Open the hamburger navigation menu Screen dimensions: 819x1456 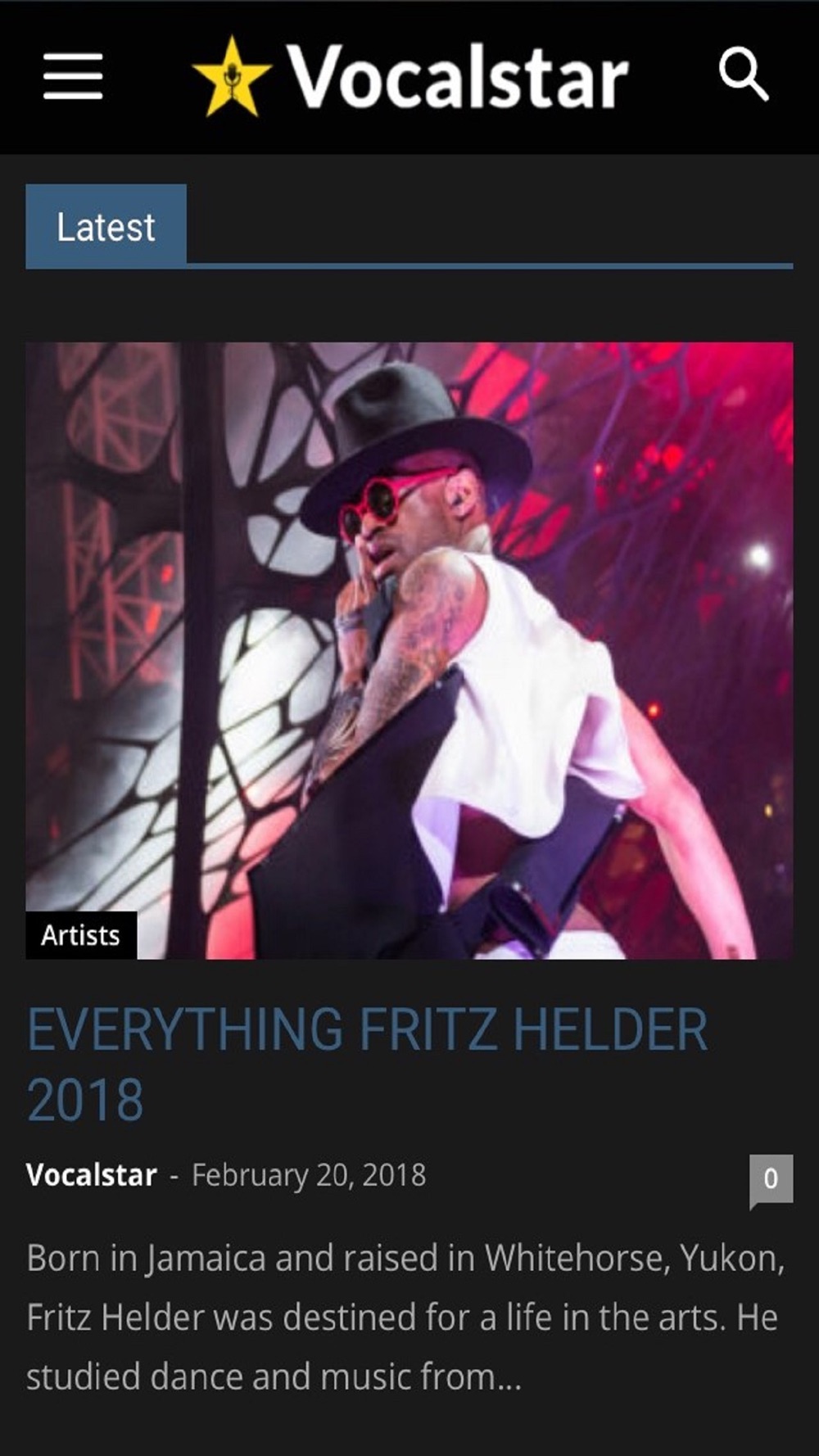click(x=73, y=76)
